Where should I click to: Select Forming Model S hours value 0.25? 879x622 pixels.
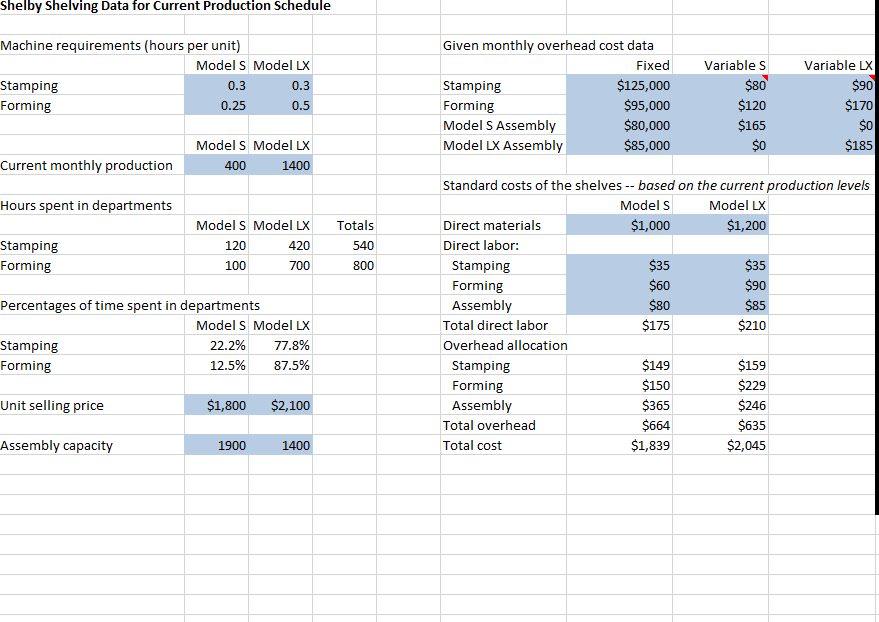[x=216, y=105]
